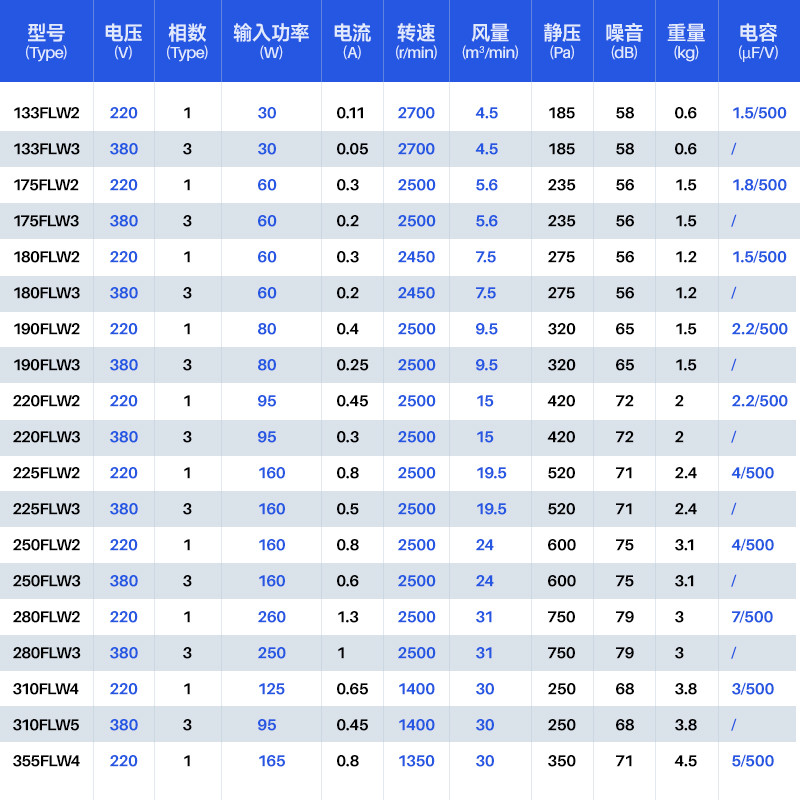Click noise value 72 in 220FLW2 row
This screenshot has height=800, width=800.
(624, 401)
